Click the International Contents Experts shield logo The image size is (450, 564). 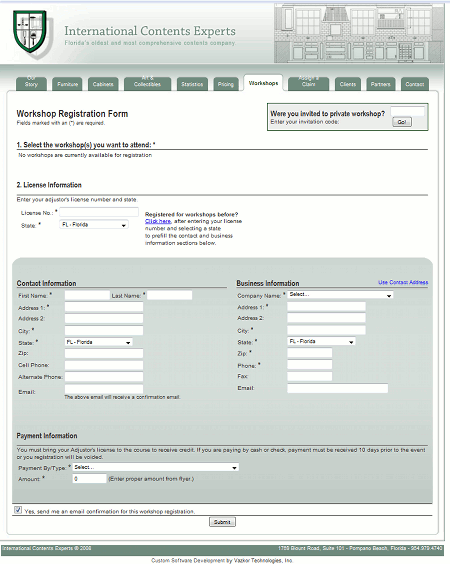coord(32,33)
